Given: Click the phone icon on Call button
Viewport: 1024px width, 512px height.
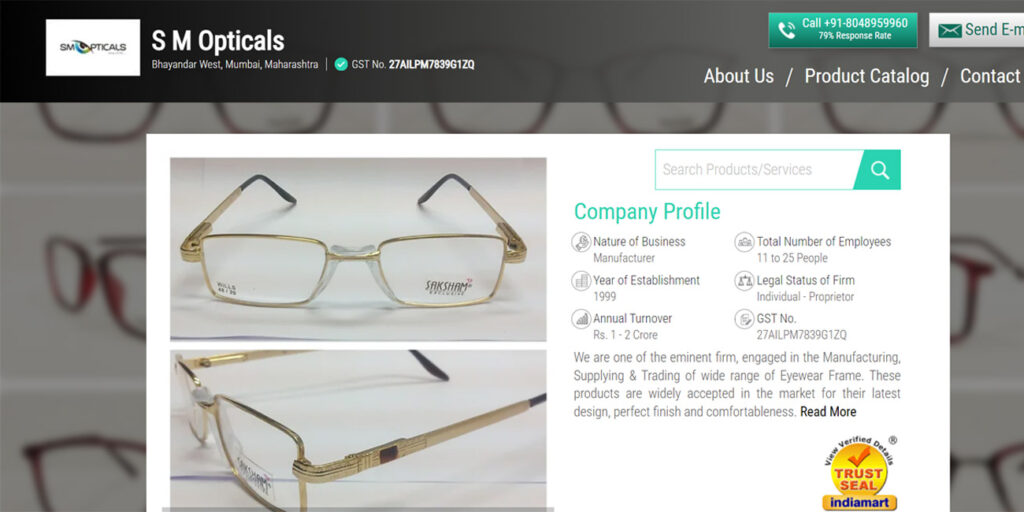Looking at the screenshot, I should point(787,31).
